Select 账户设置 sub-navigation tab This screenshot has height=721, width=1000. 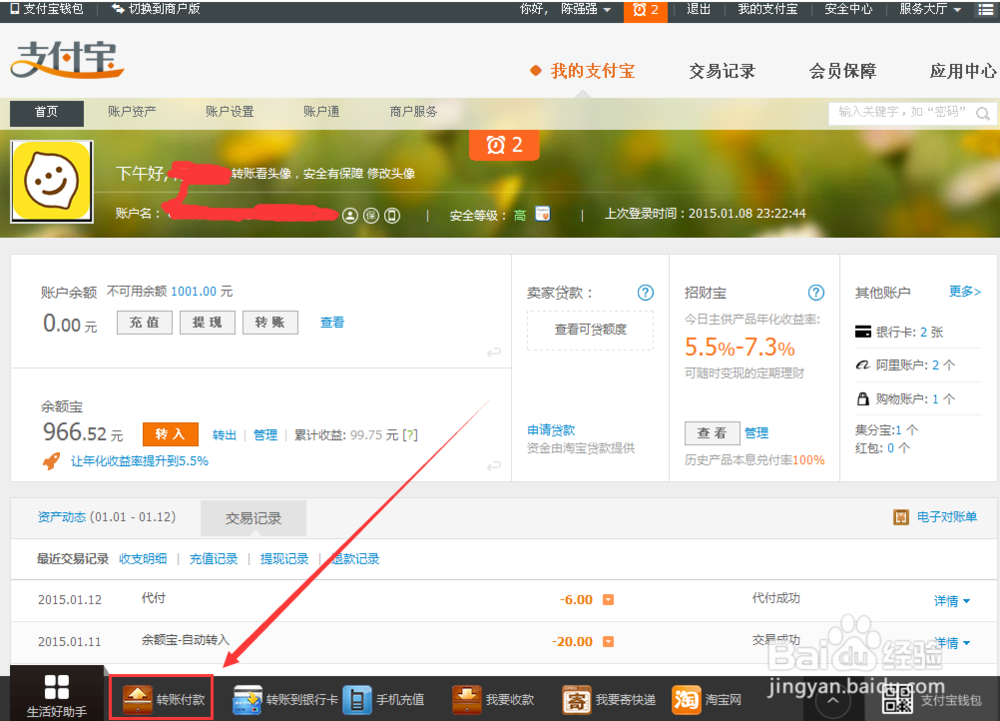pos(230,112)
